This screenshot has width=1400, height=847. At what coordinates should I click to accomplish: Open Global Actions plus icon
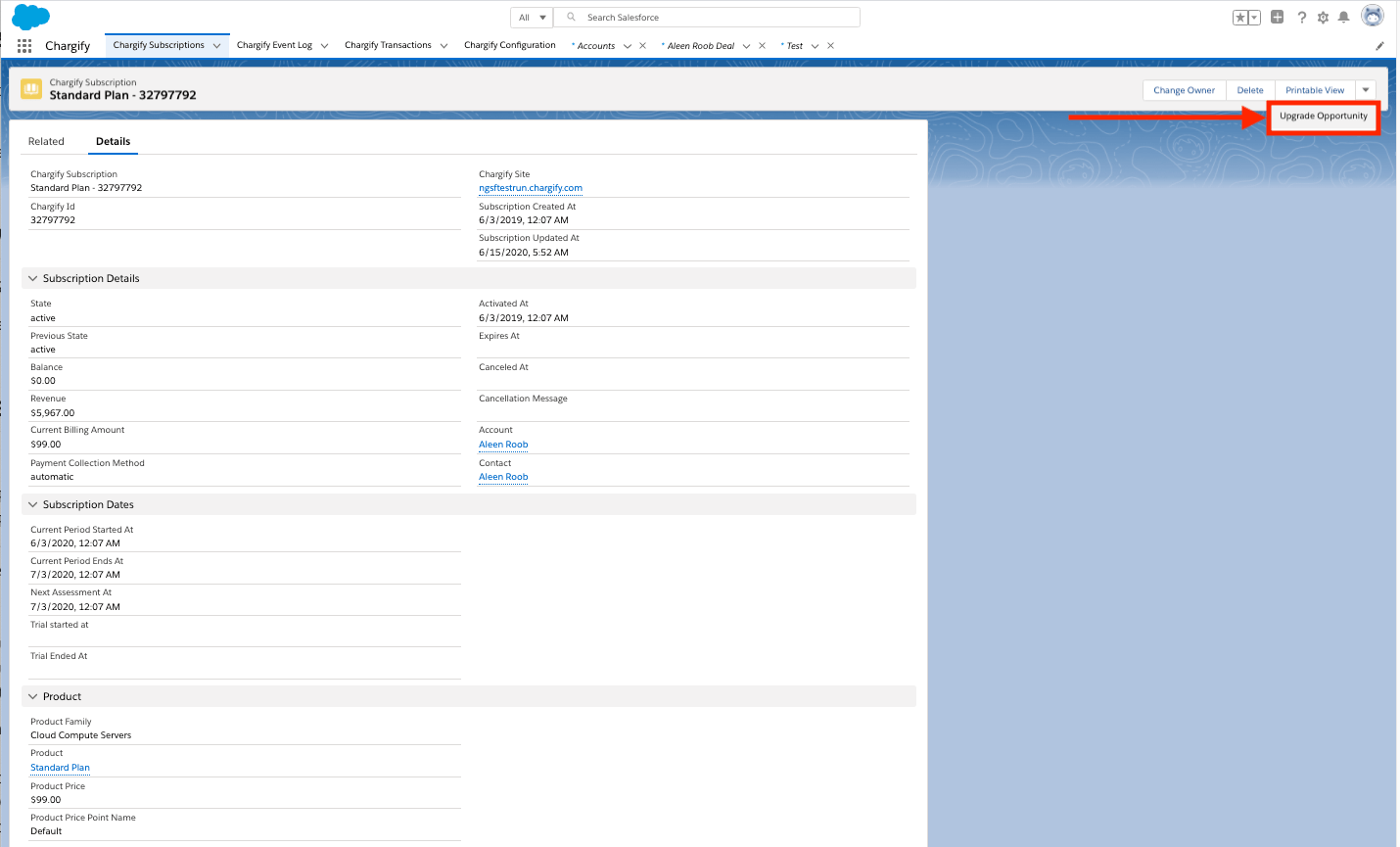coord(1277,17)
